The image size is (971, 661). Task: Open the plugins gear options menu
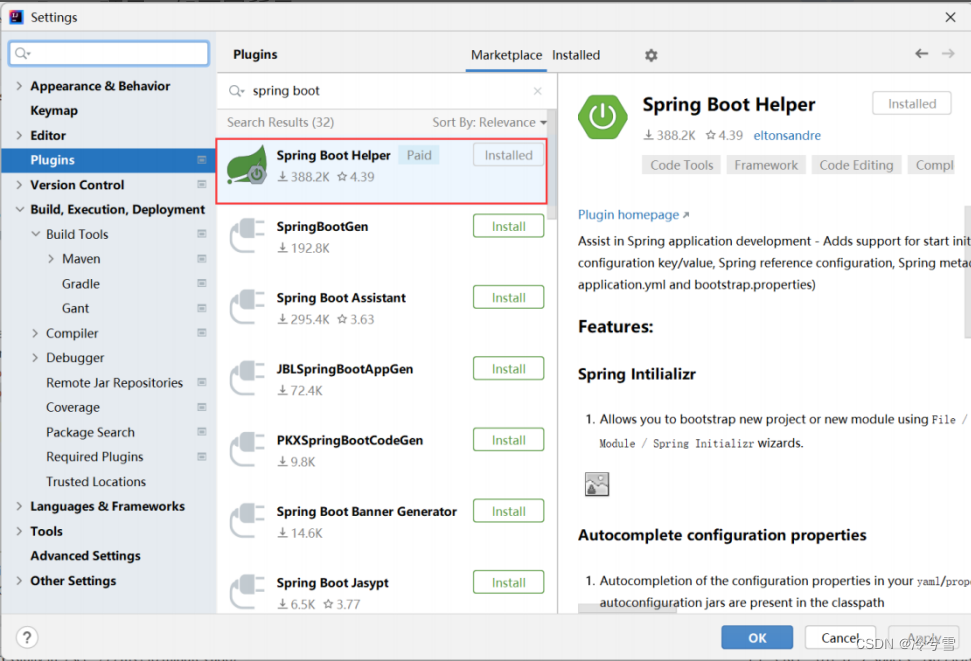pos(651,55)
